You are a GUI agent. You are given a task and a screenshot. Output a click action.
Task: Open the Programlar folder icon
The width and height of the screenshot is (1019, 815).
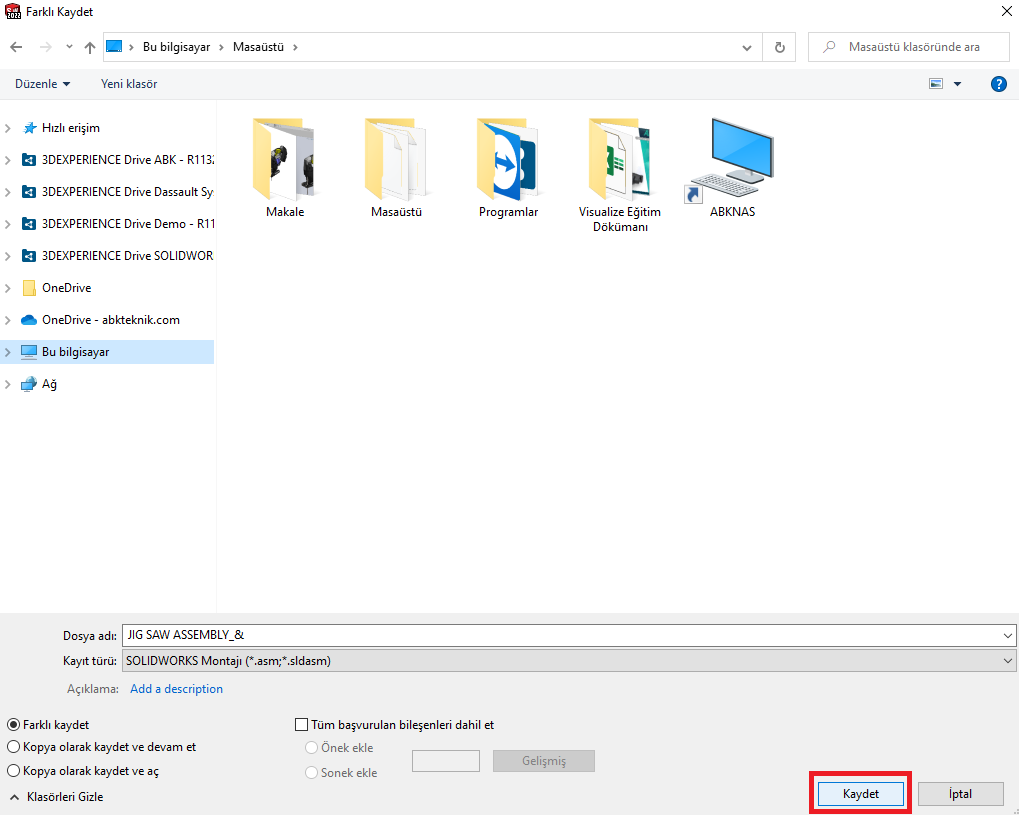pyautogui.click(x=508, y=158)
